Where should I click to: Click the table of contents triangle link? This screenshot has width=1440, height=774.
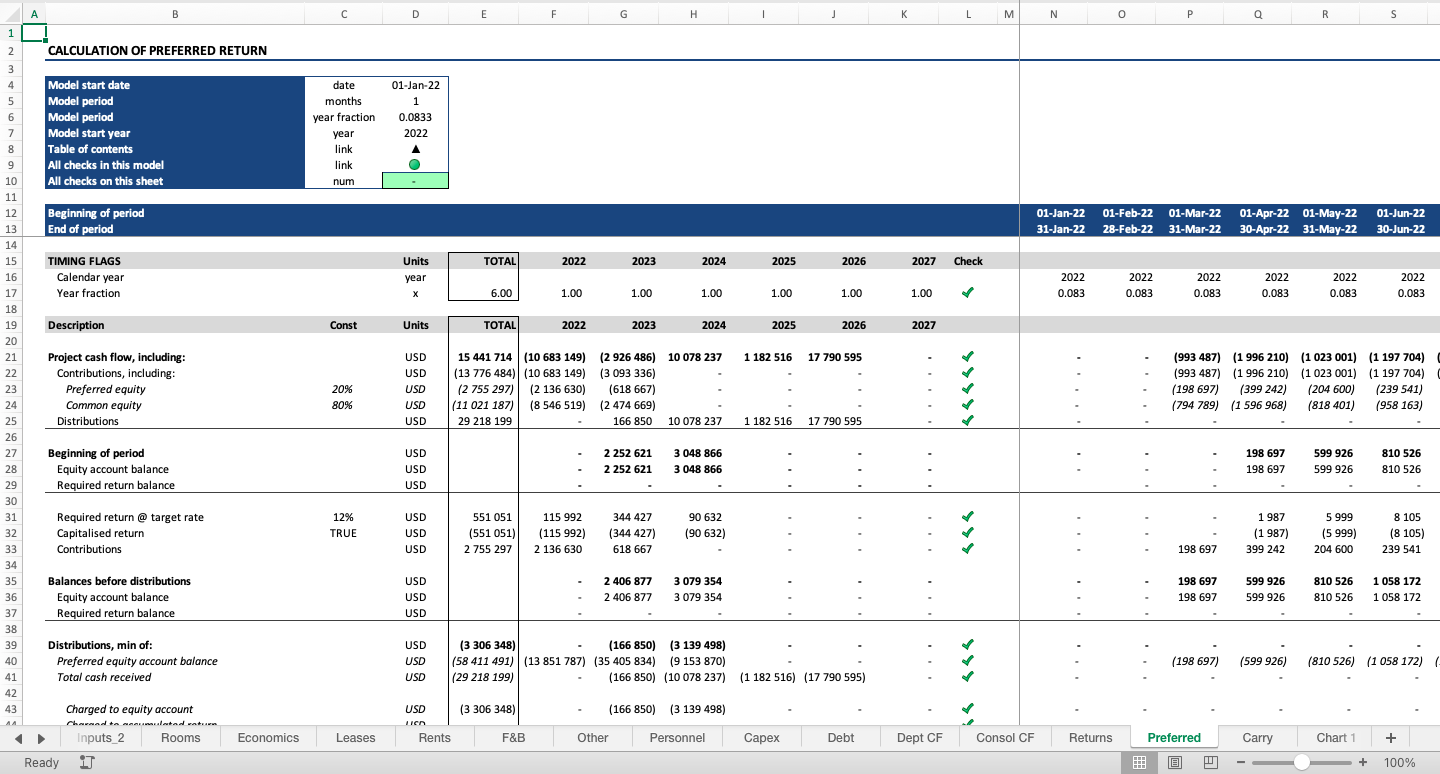[415, 149]
